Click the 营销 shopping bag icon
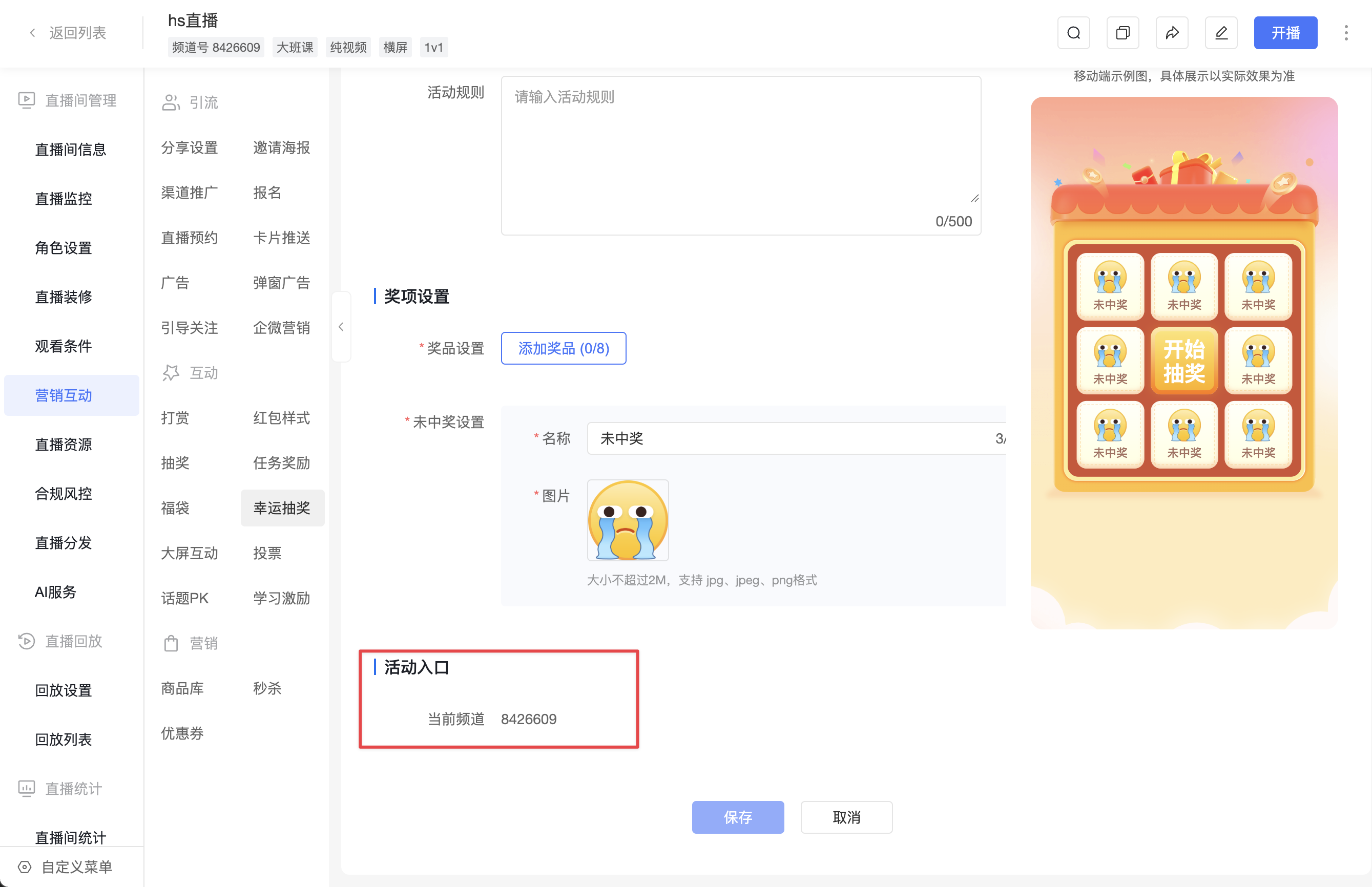This screenshot has width=1372, height=887. pyautogui.click(x=171, y=643)
